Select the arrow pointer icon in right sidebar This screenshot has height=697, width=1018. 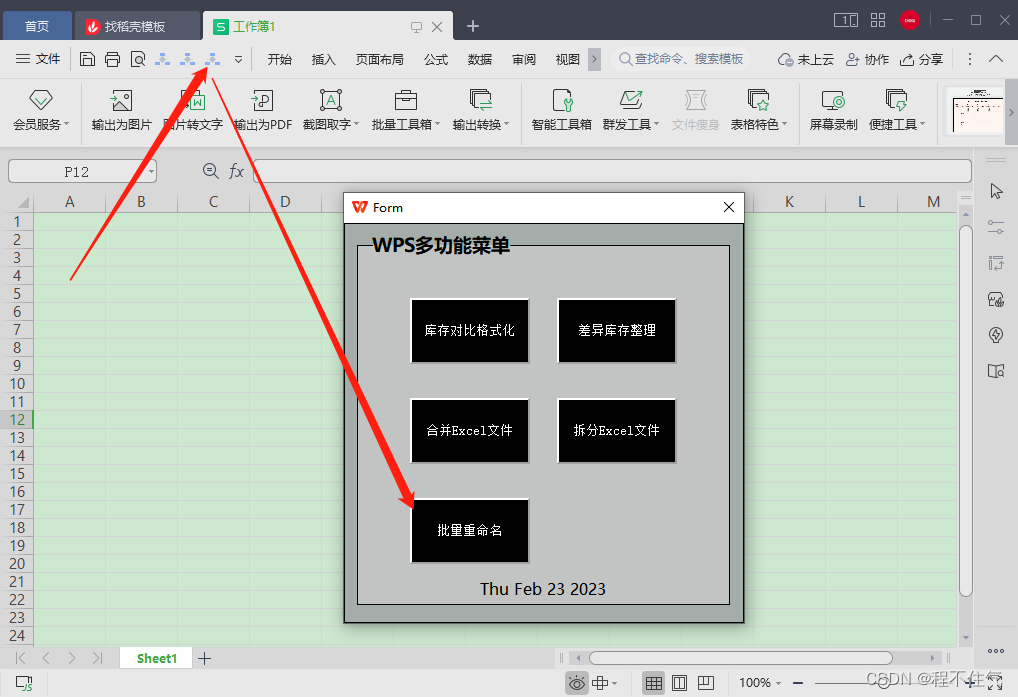pyautogui.click(x=995, y=190)
